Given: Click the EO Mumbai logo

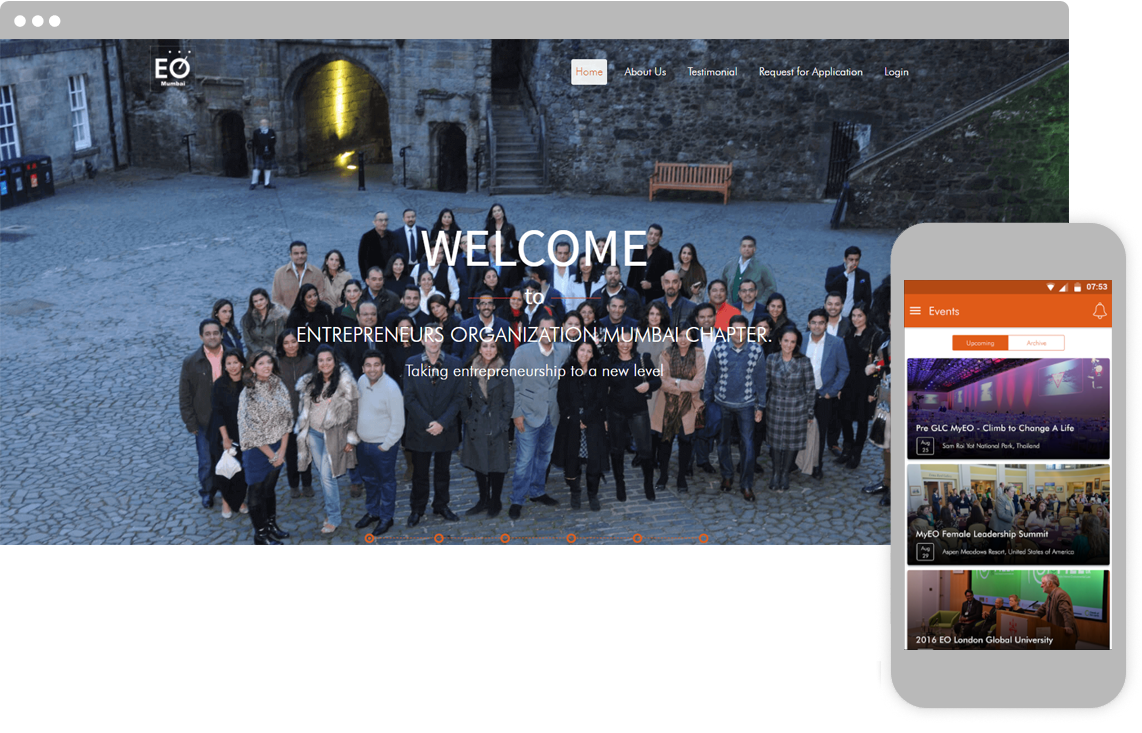Looking at the screenshot, I should 173,70.
